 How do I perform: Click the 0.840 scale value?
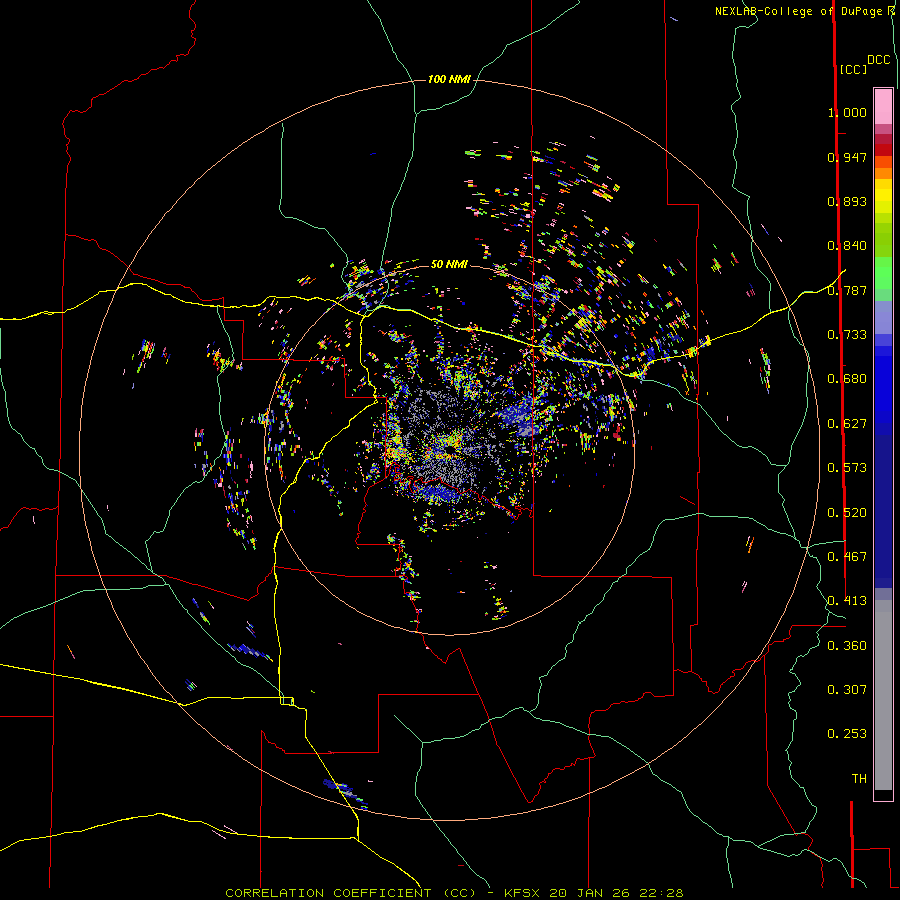[x=847, y=246]
